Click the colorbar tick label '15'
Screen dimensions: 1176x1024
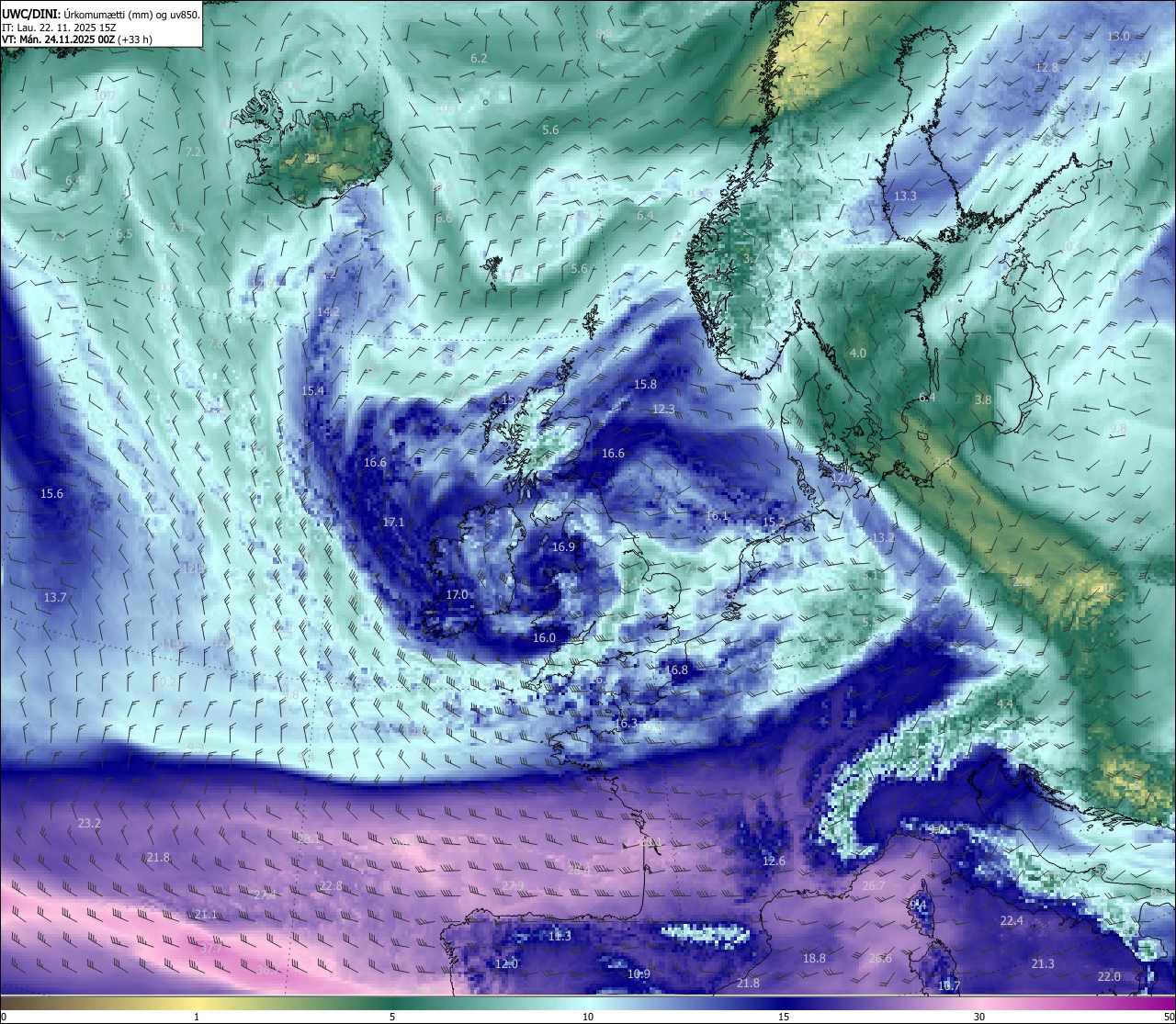tap(783, 1017)
